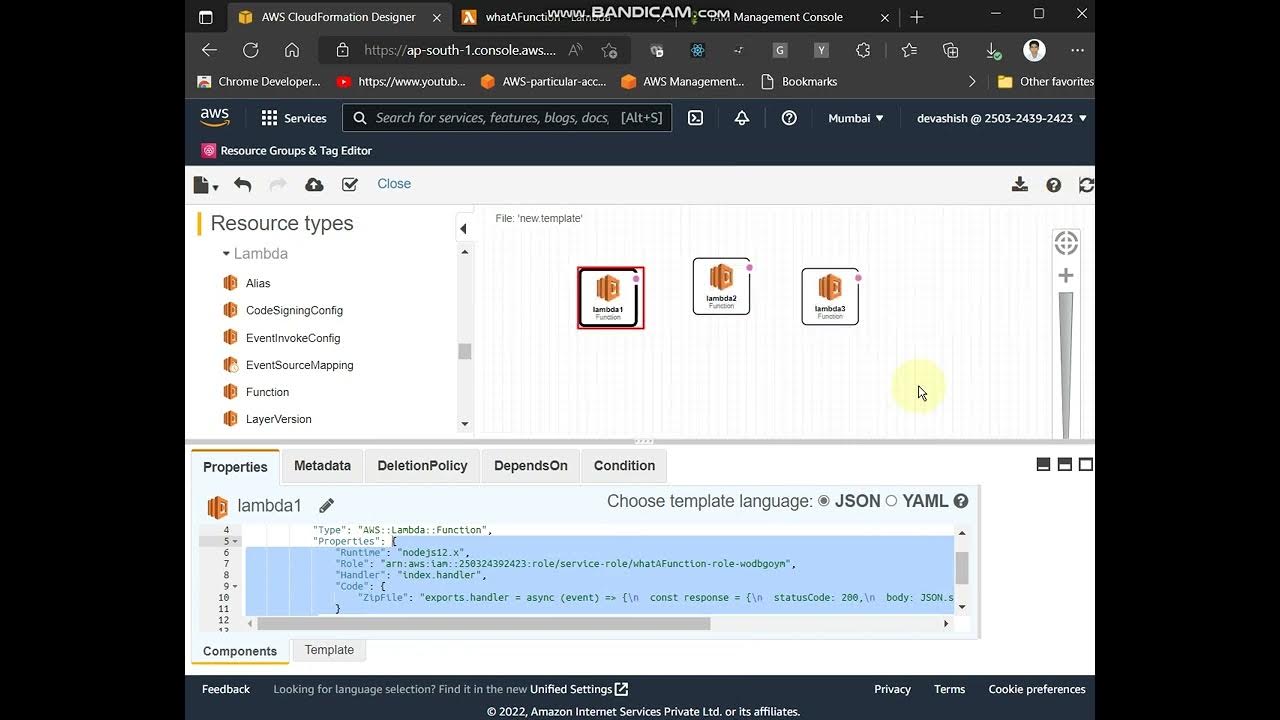Open the DeletionPolicy tab

422,466
